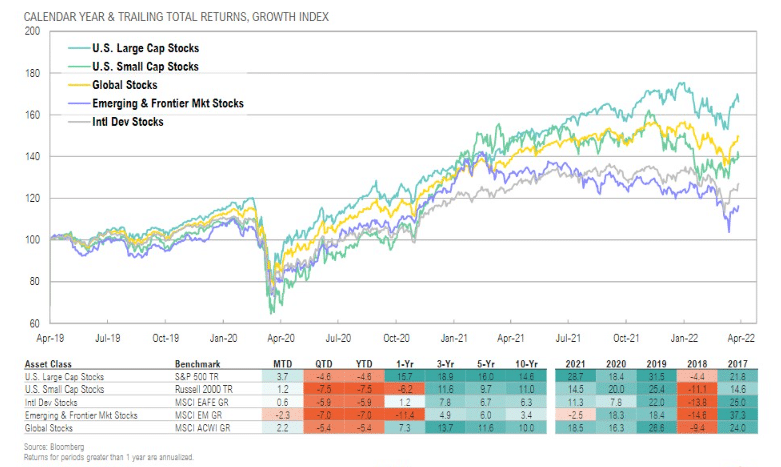Select the U.S. Small Cap Stocks legend label
The height and width of the screenshot is (467, 781).
click(145, 67)
